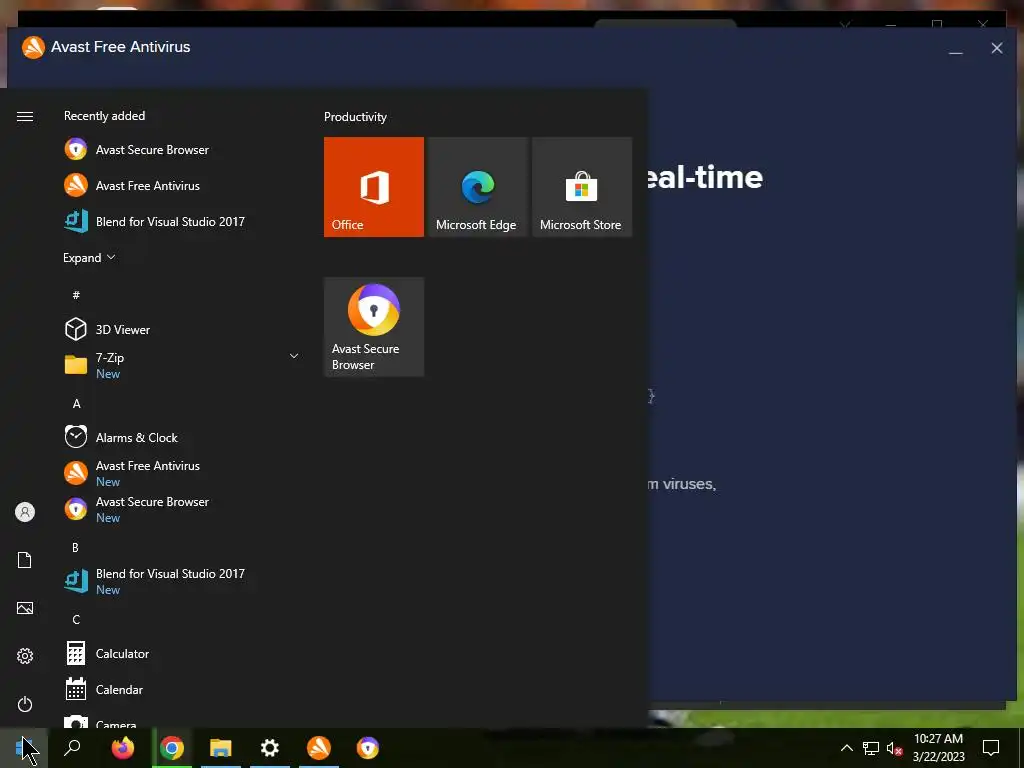Launch Avast Secure Browser from Recently added
The image size is (1024, 768).
click(x=182, y=150)
